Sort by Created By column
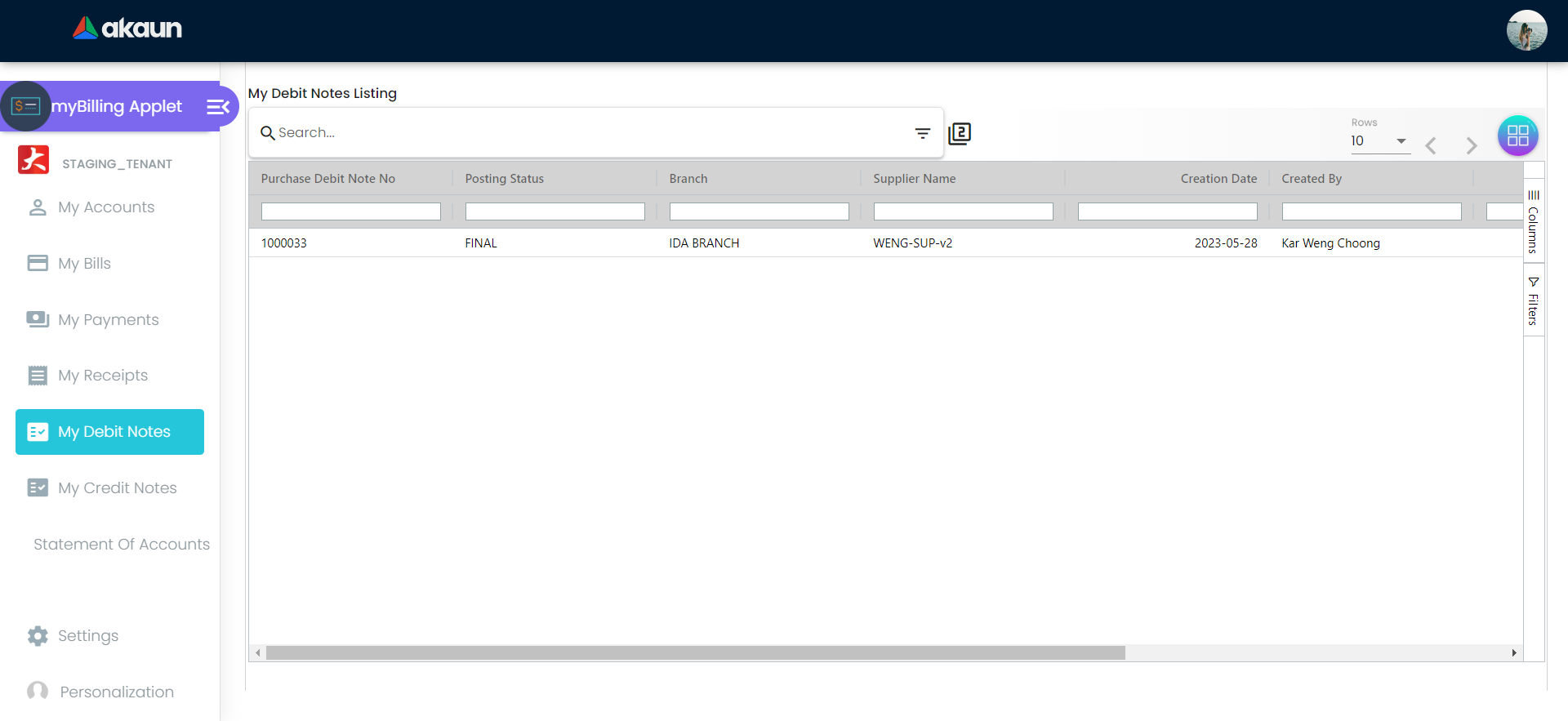Viewport: 1568px width, 721px height. point(1312,179)
